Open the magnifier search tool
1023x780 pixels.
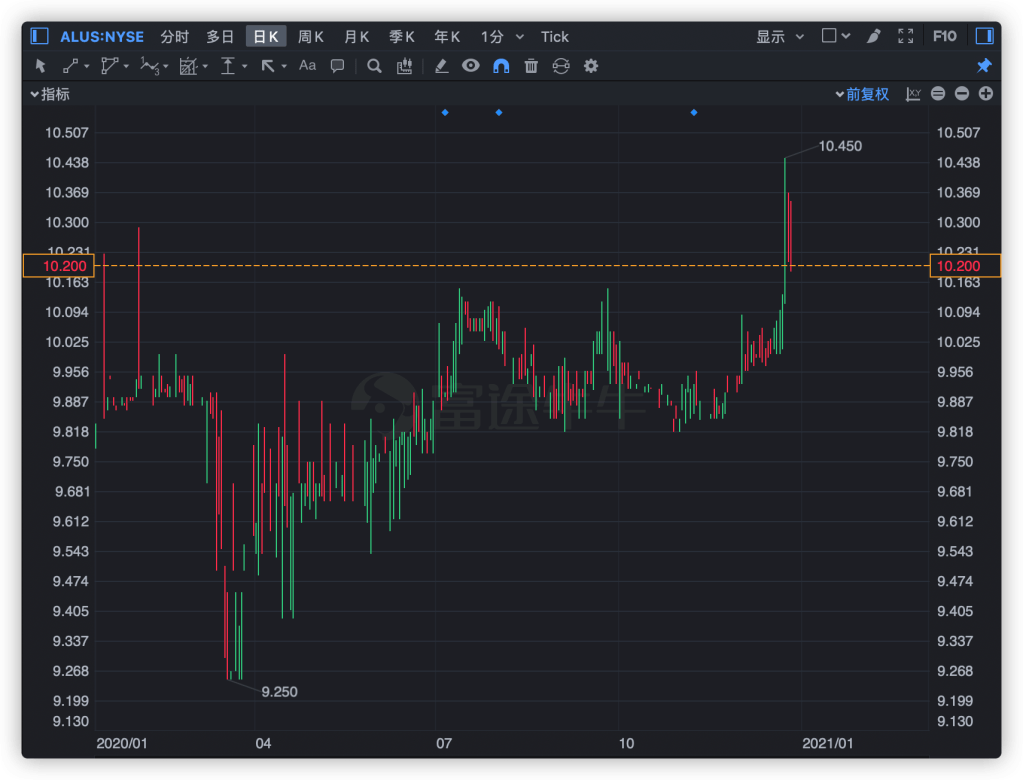pos(374,66)
